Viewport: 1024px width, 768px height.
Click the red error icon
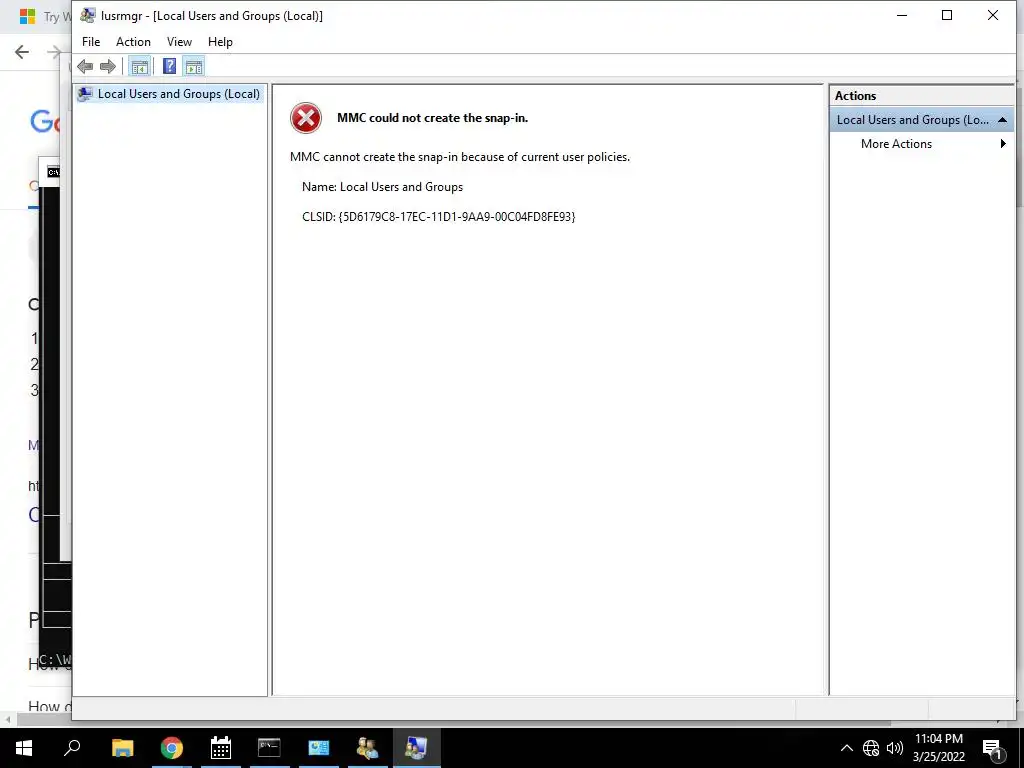pos(306,118)
